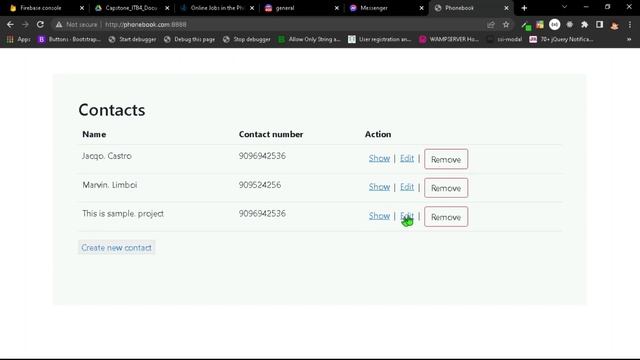Viewport: 640px width, 360px height.
Task: Edit contact Jacqo. Castro
Action: coord(407,158)
